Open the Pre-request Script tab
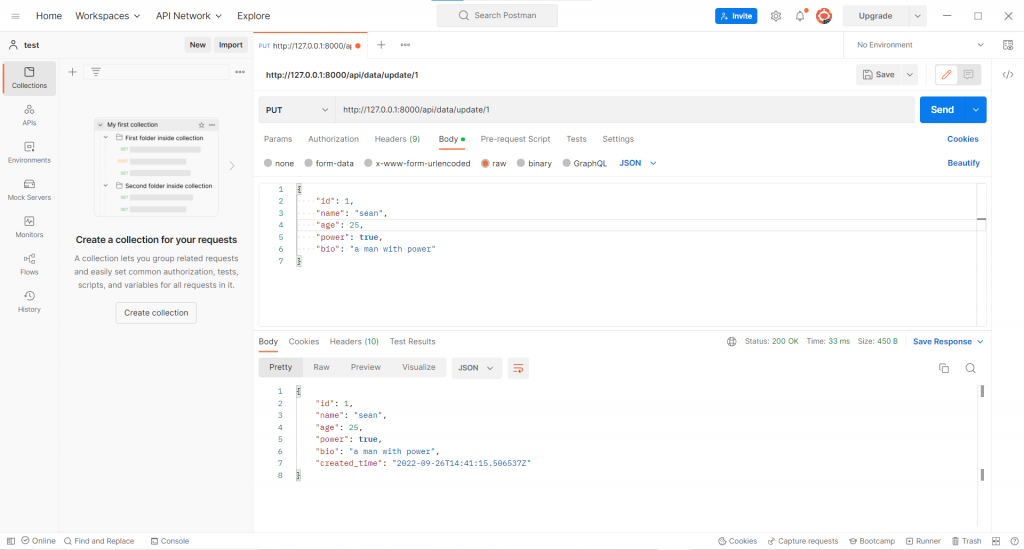This screenshot has width=1024, height=550. pyautogui.click(x=515, y=139)
